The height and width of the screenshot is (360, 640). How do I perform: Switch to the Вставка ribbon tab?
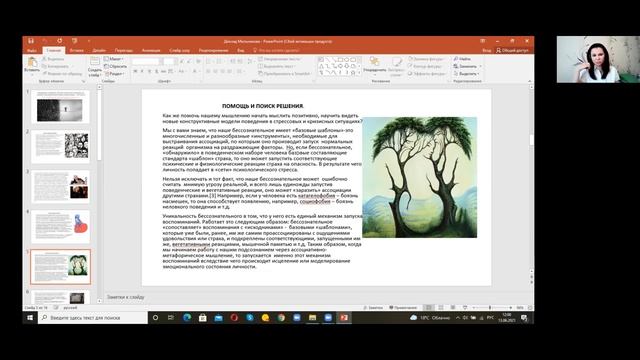pos(76,51)
